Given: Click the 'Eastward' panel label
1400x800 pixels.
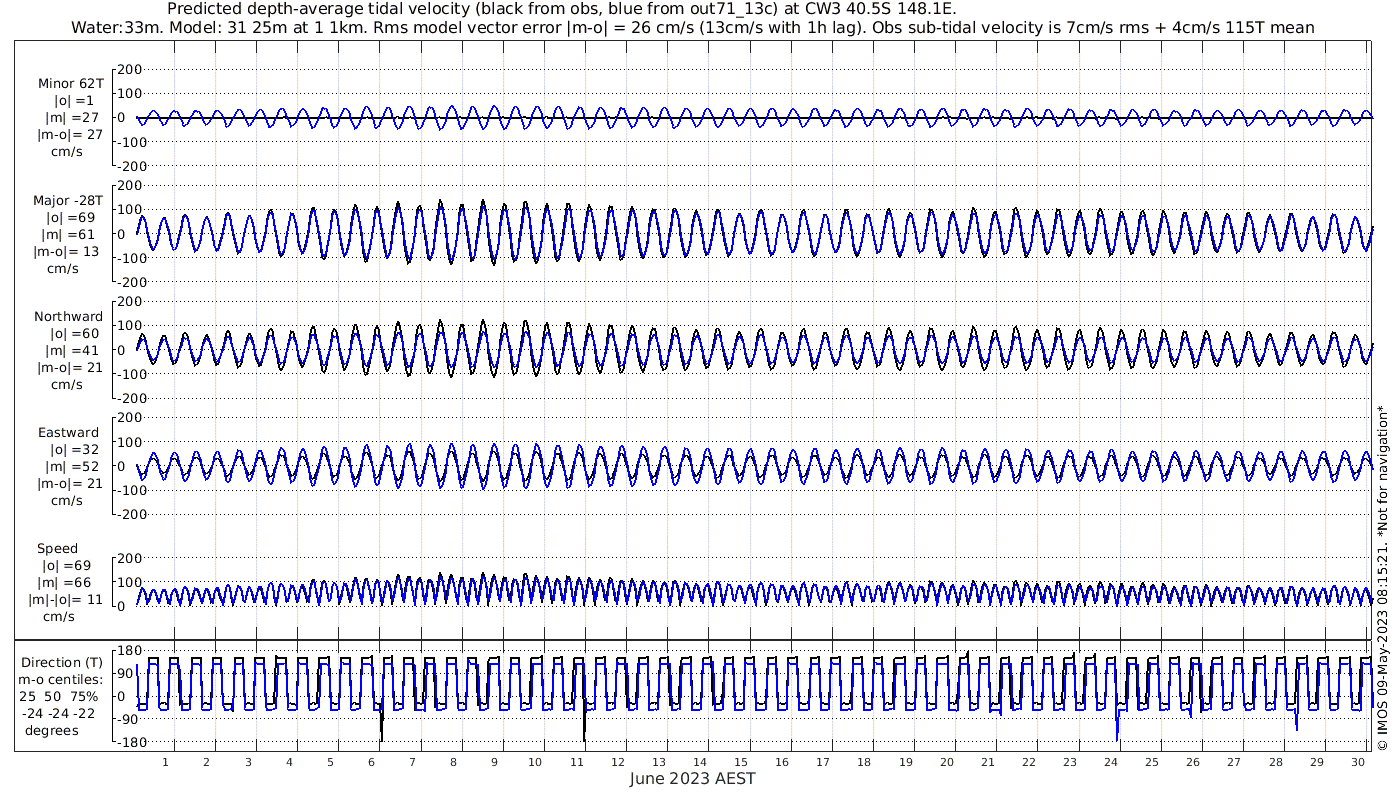Looking at the screenshot, I should click(68, 433).
